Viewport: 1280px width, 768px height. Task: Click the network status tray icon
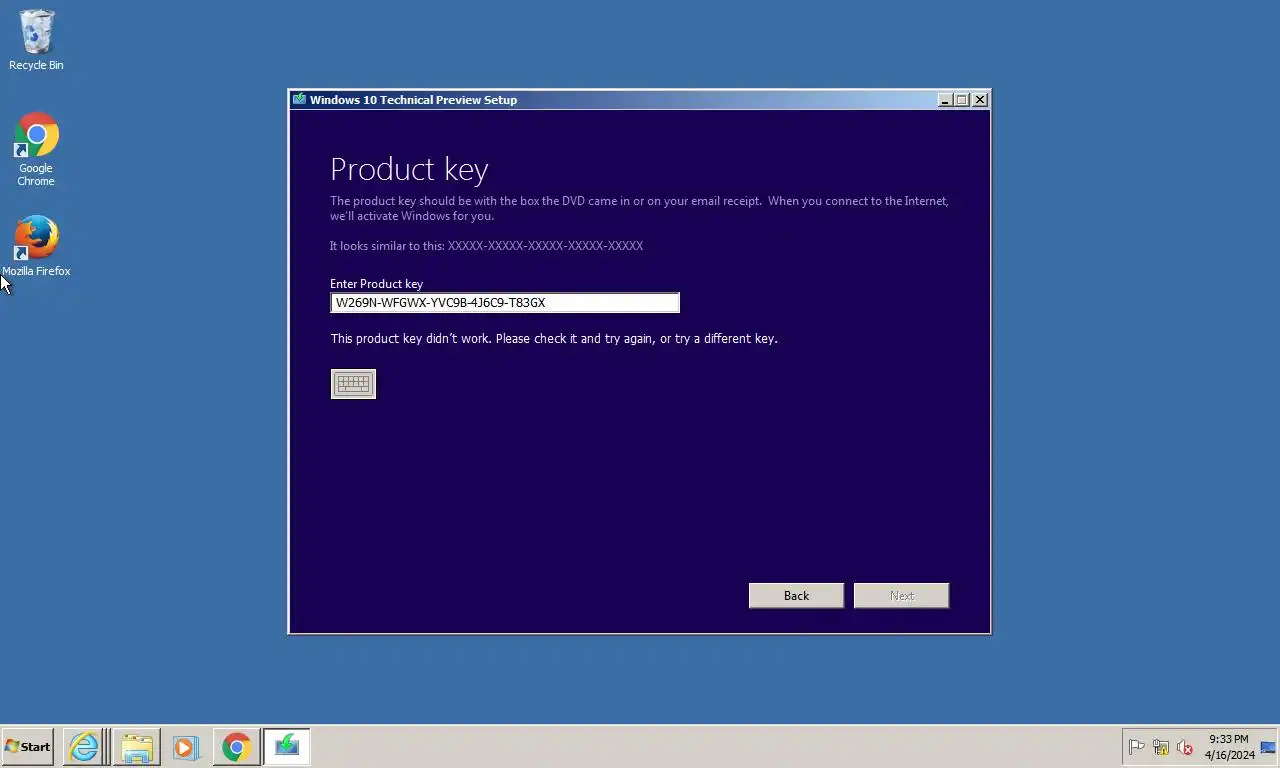coord(1161,747)
